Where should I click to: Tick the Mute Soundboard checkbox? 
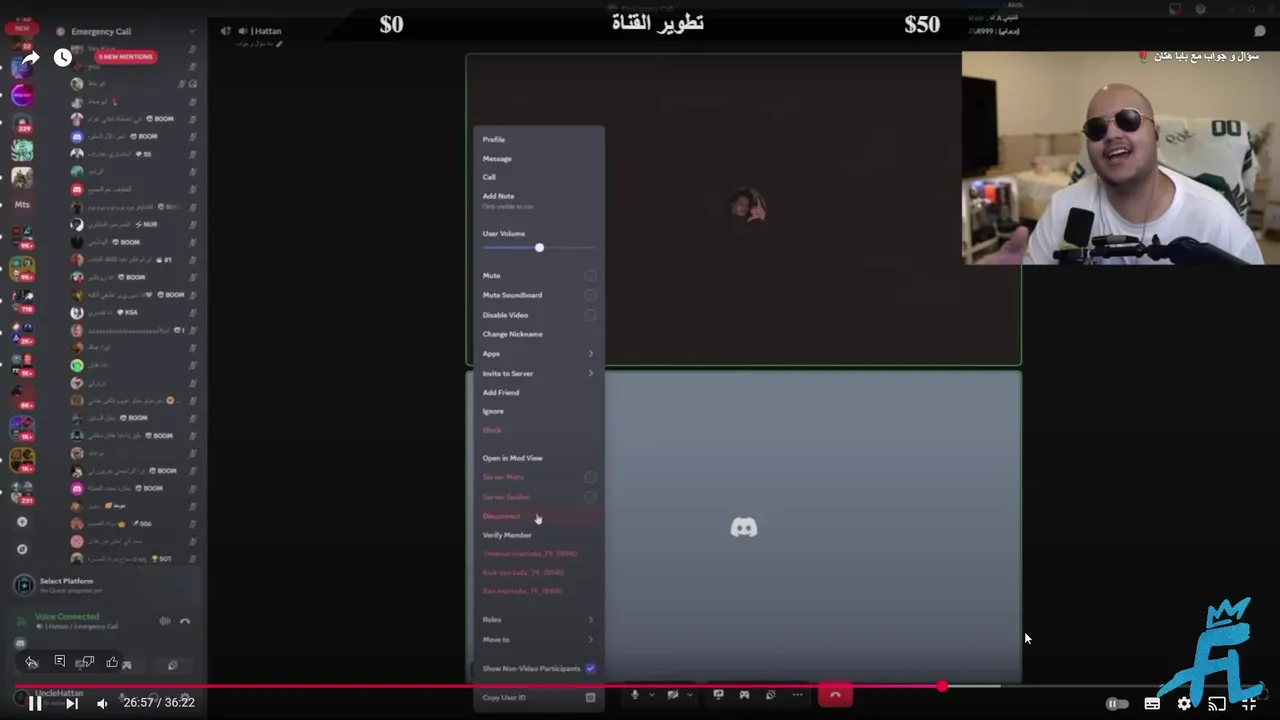pos(591,295)
